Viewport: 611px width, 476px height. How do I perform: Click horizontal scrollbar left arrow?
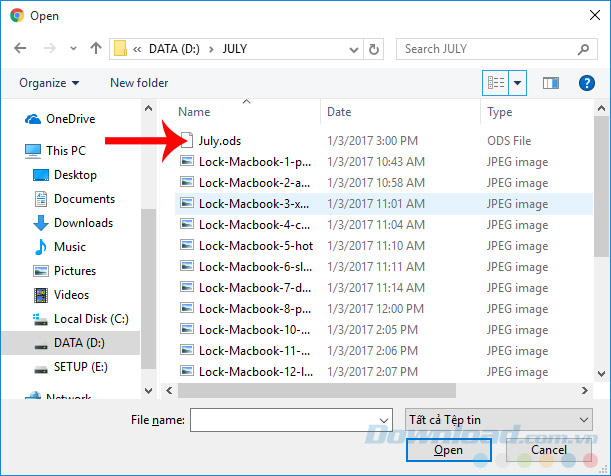pyautogui.click(x=169, y=390)
